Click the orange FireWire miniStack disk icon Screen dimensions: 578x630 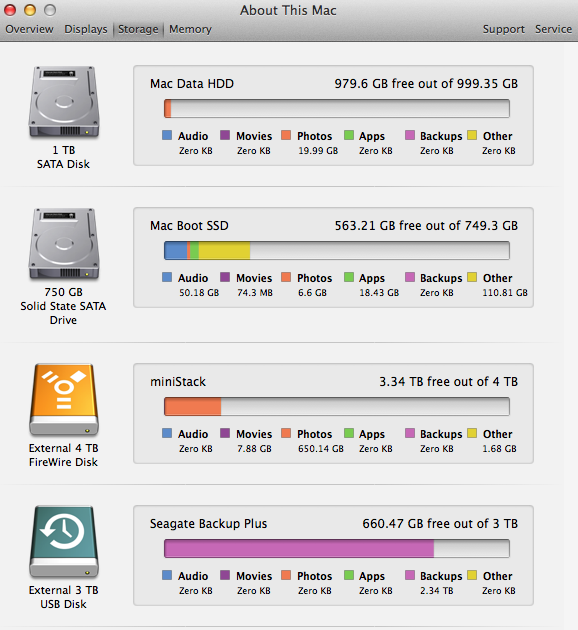64,400
